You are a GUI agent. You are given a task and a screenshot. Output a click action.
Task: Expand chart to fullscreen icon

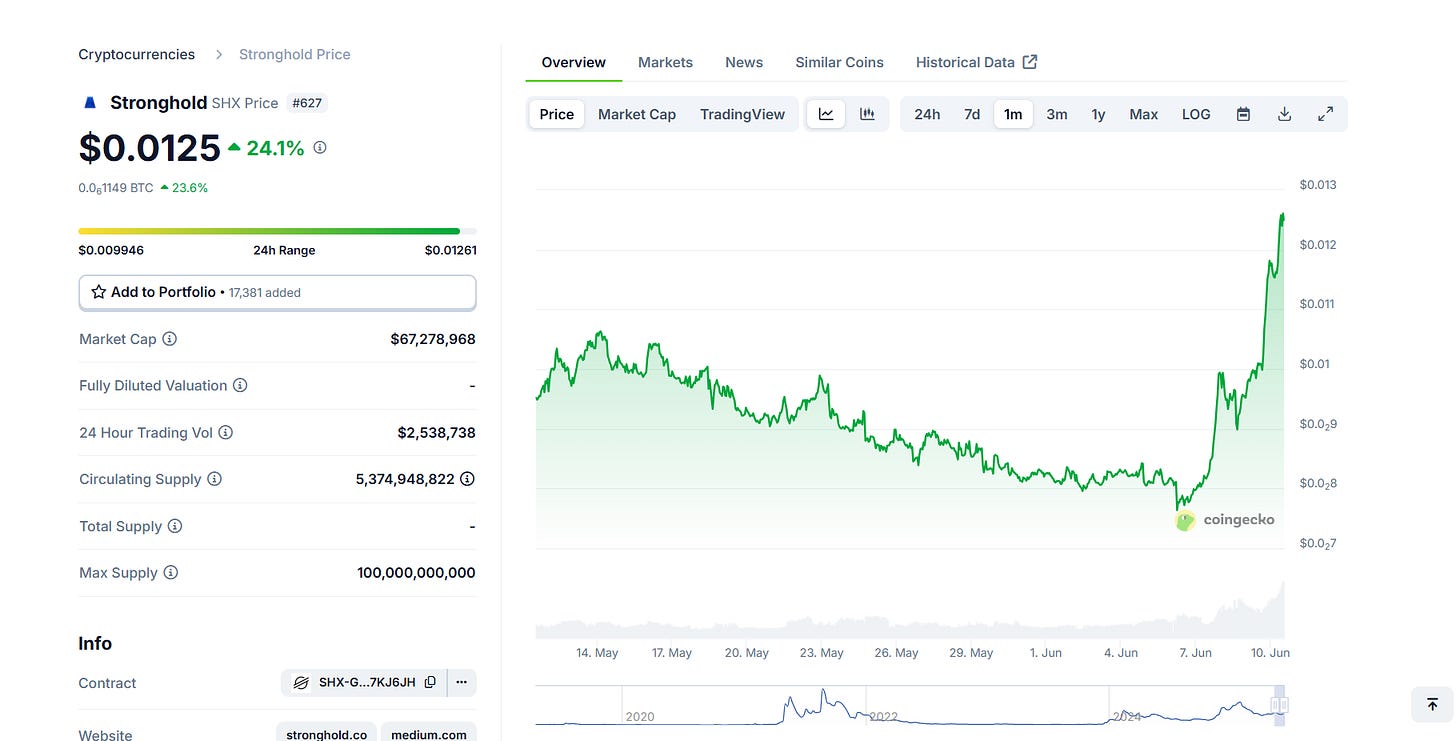pyautogui.click(x=1325, y=114)
